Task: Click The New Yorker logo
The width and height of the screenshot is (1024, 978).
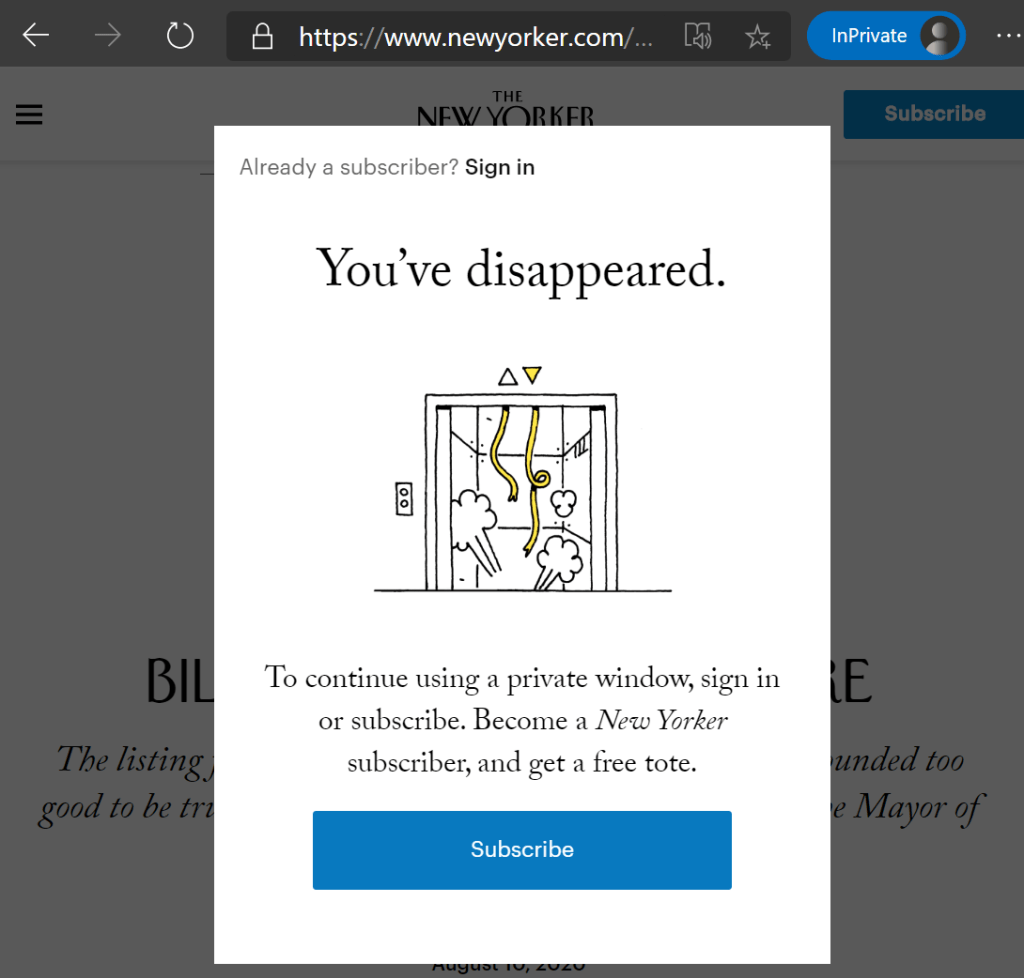Action: click(505, 110)
